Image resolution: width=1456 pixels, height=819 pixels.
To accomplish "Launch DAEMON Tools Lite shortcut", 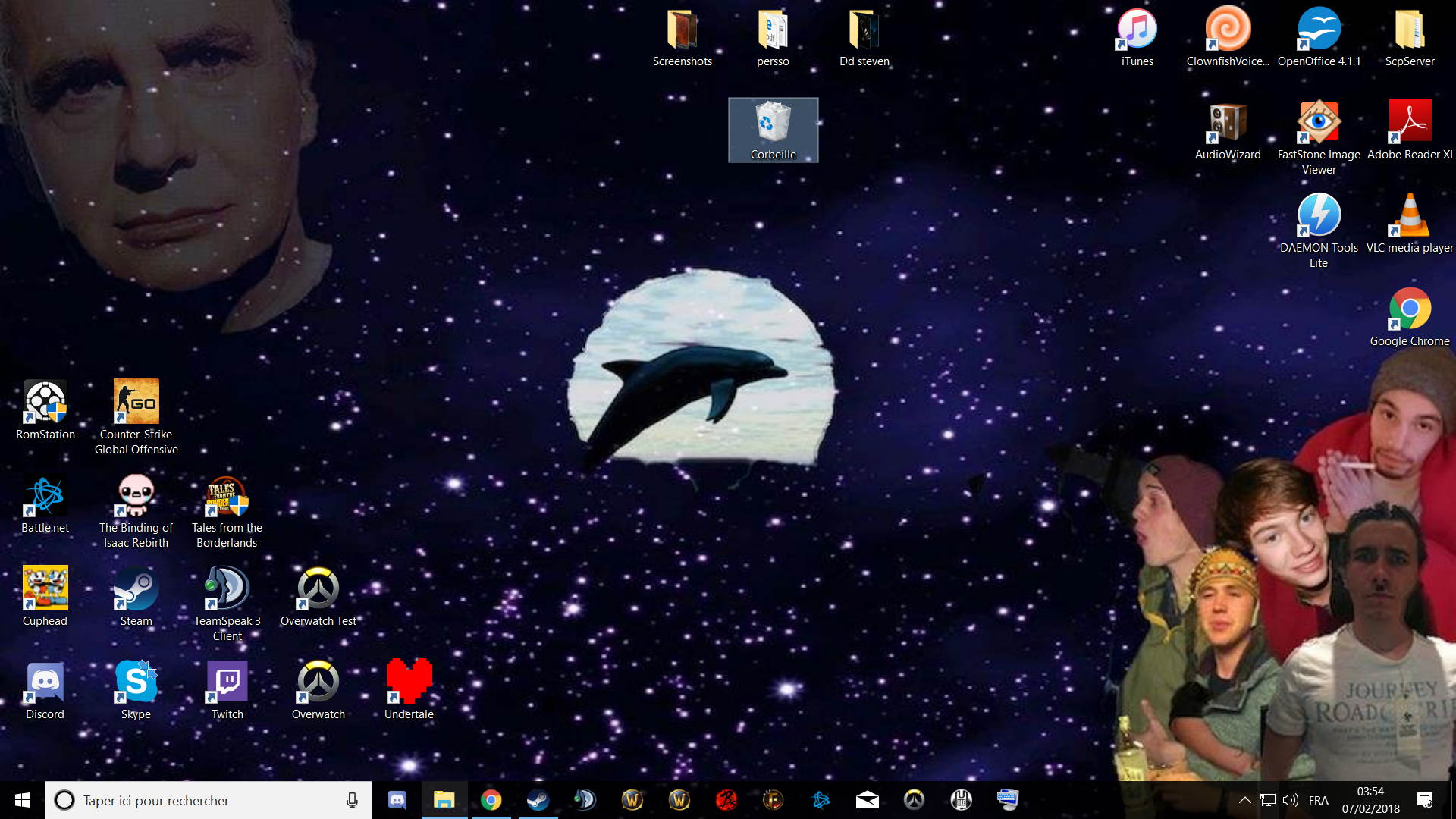I will (1319, 216).
